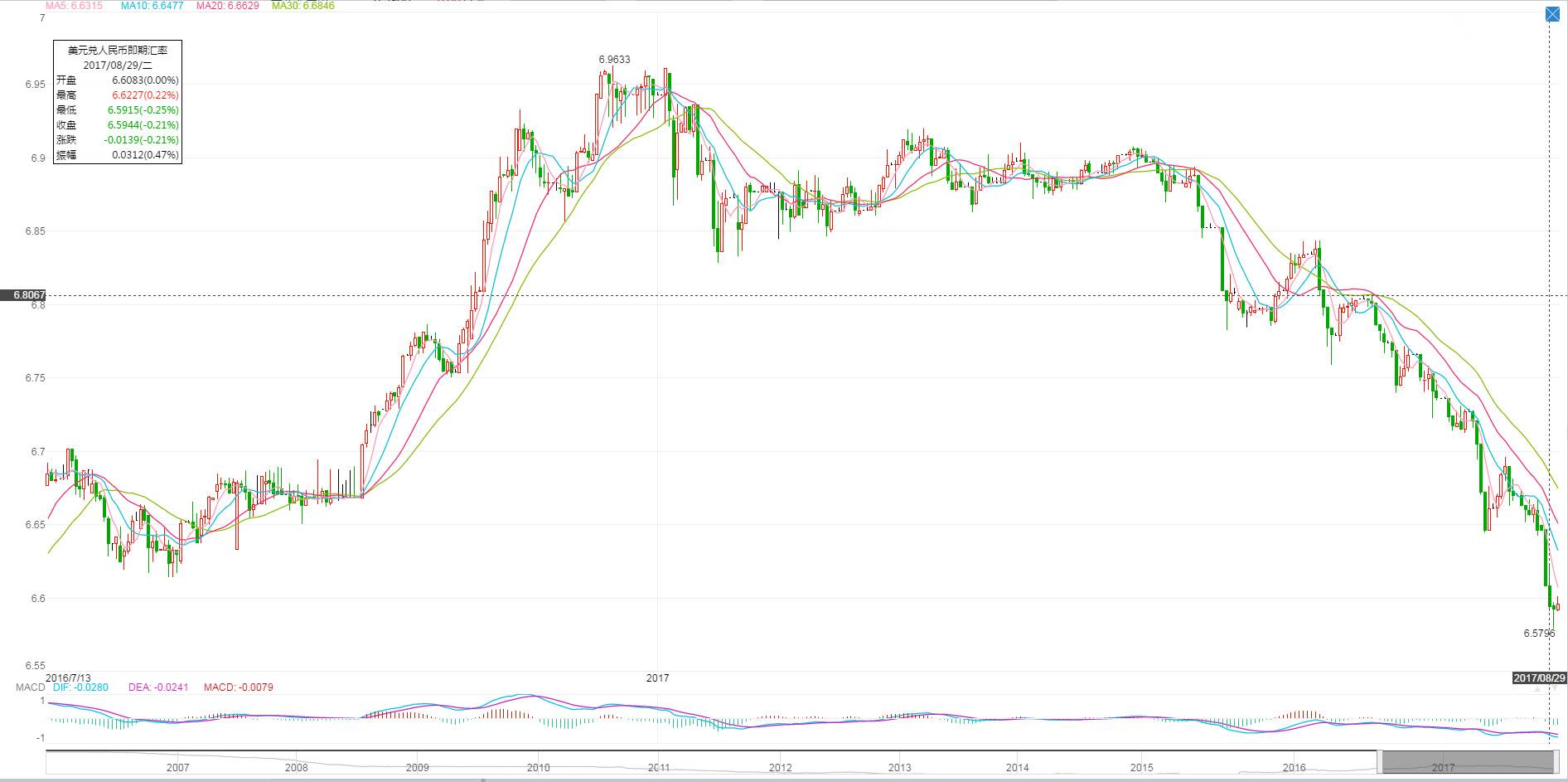This screenshot has width=1568, height=782.
Task: Click the 6.5796 lowest price label
Action: [x=1539, y=634]
